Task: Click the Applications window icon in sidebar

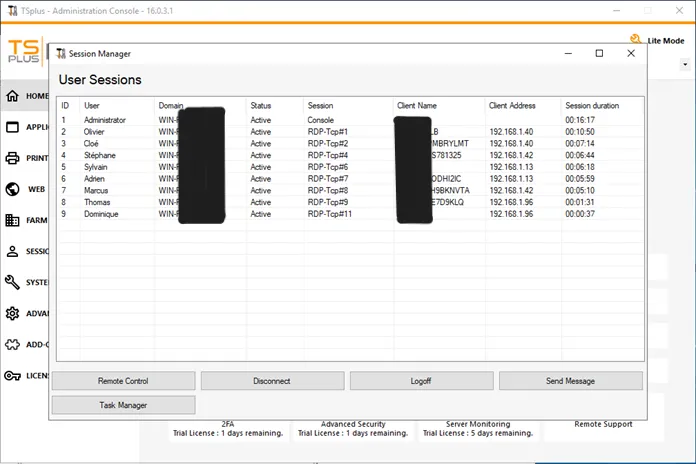Action: pyautogui.click(x=12, y=127)
